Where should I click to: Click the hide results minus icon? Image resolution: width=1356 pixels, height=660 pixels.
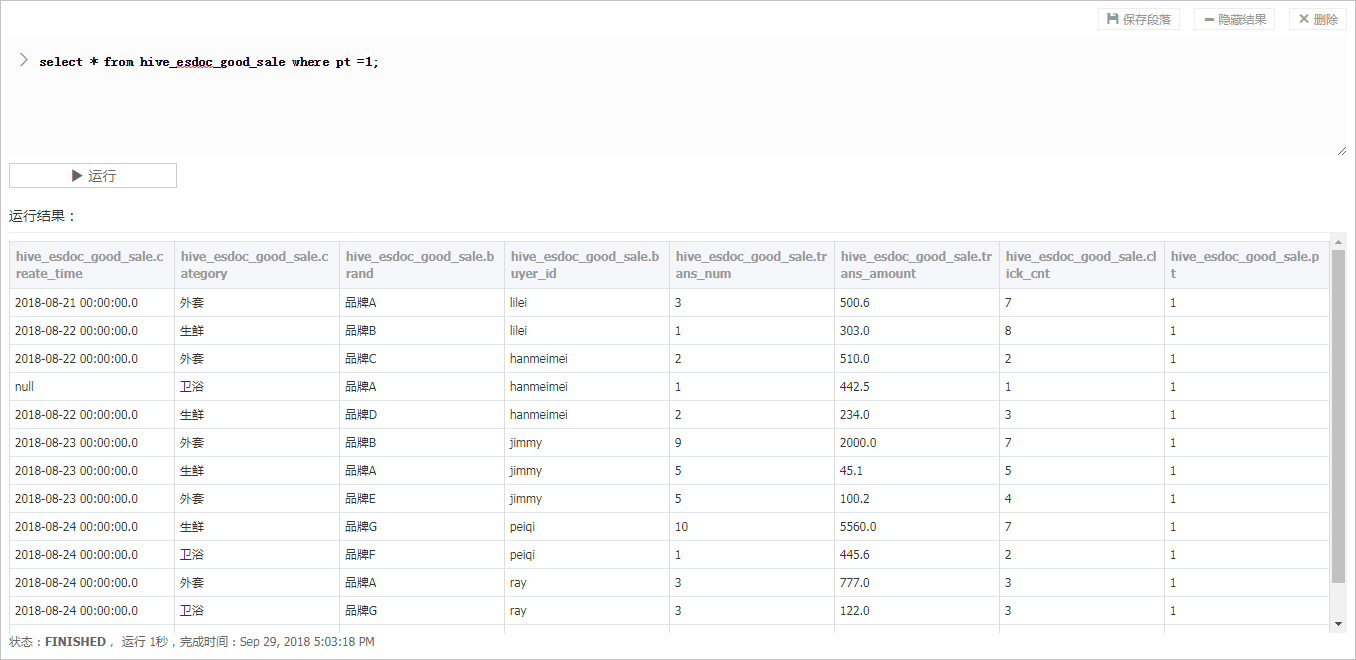pyautogui.click(x=1208, y=19)
